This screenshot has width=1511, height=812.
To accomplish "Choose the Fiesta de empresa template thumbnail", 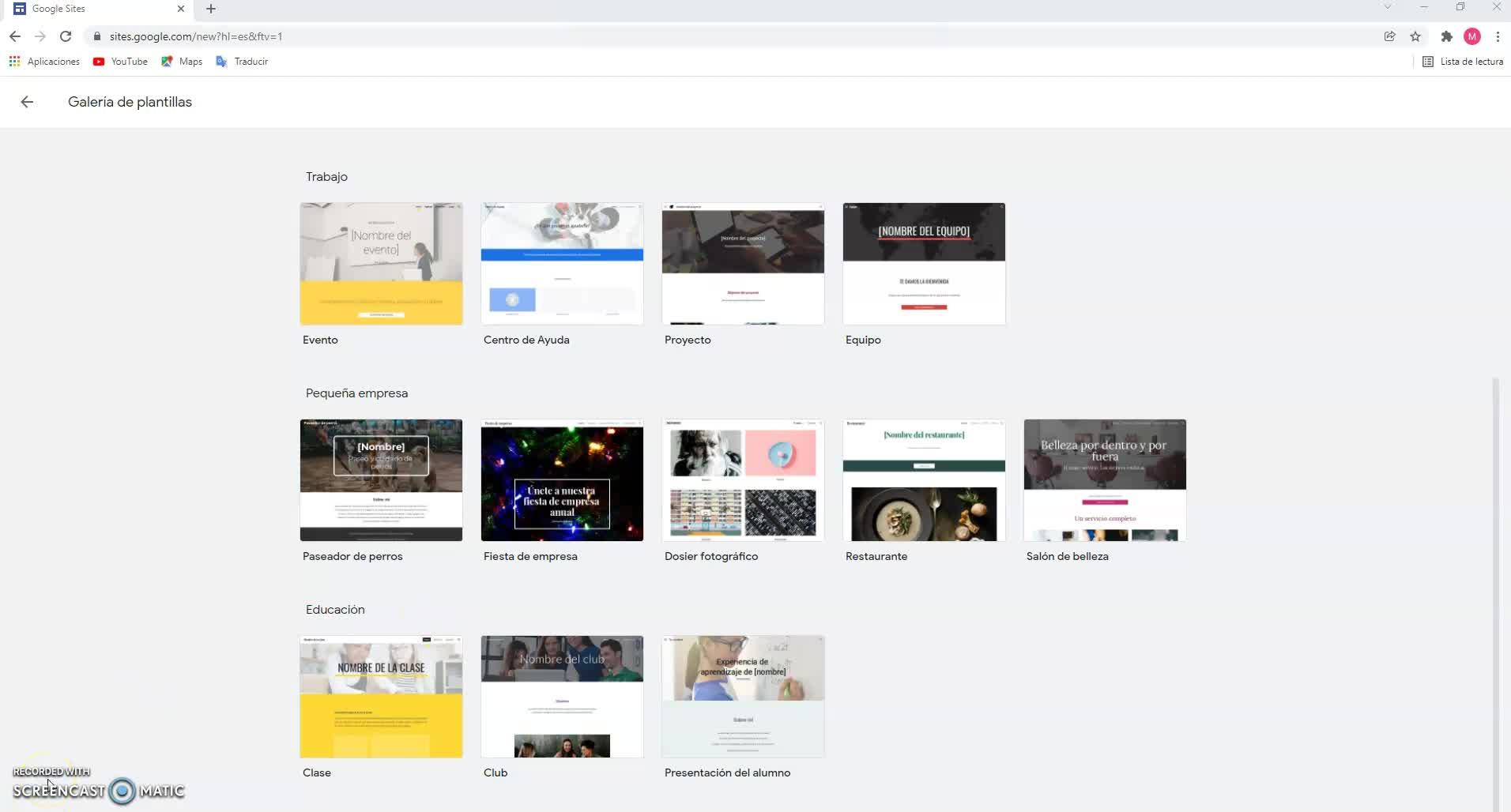I will pyautogui.click(x=562, y=480).
